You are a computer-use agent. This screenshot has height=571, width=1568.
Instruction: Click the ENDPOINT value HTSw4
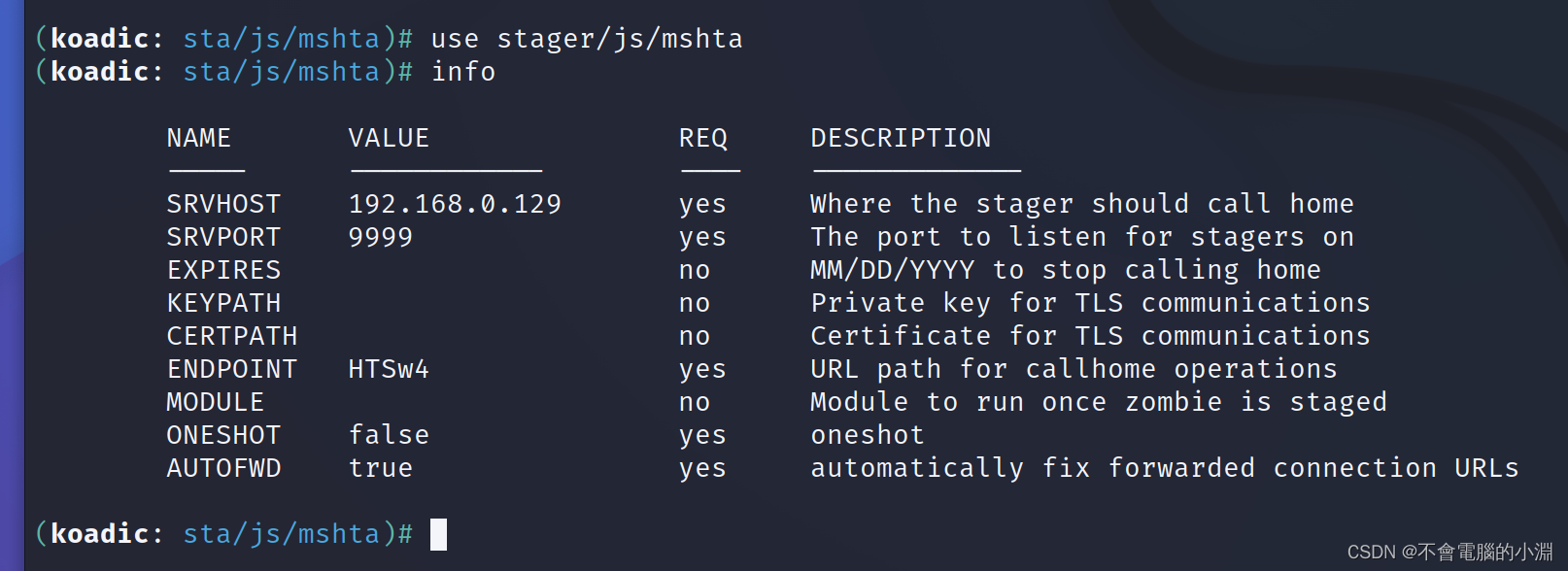click(x=389, y=369)
